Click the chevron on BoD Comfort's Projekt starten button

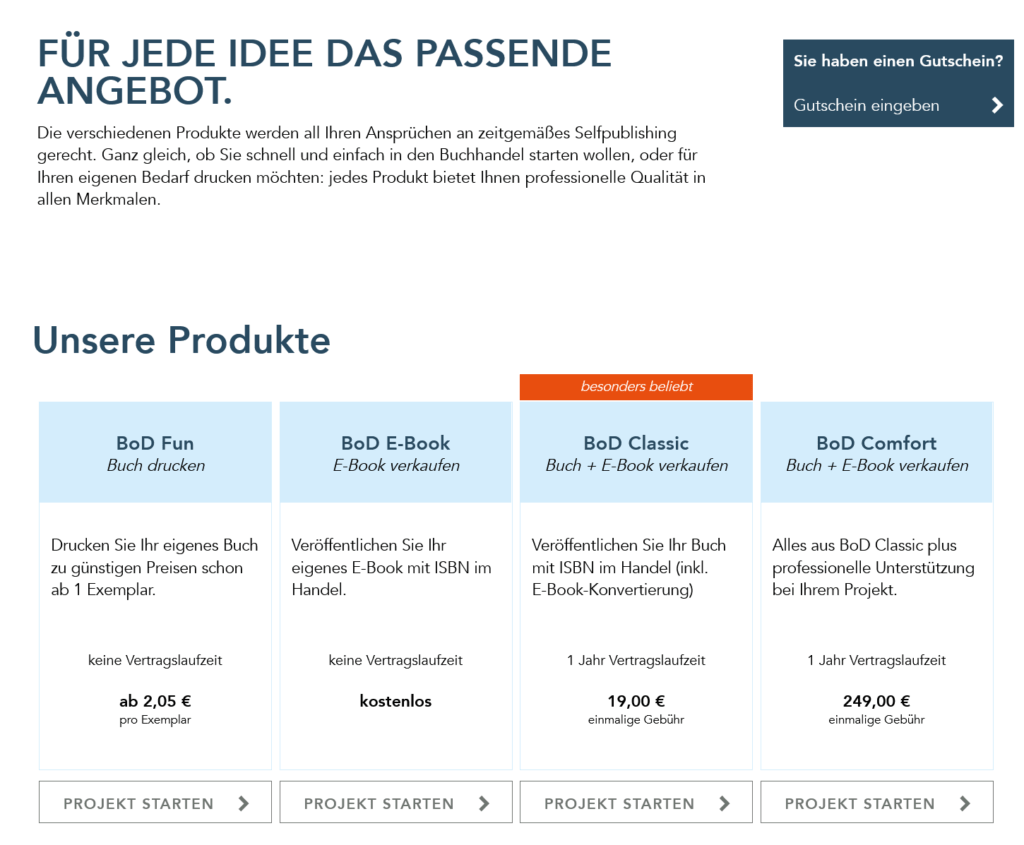click(965, 803)
